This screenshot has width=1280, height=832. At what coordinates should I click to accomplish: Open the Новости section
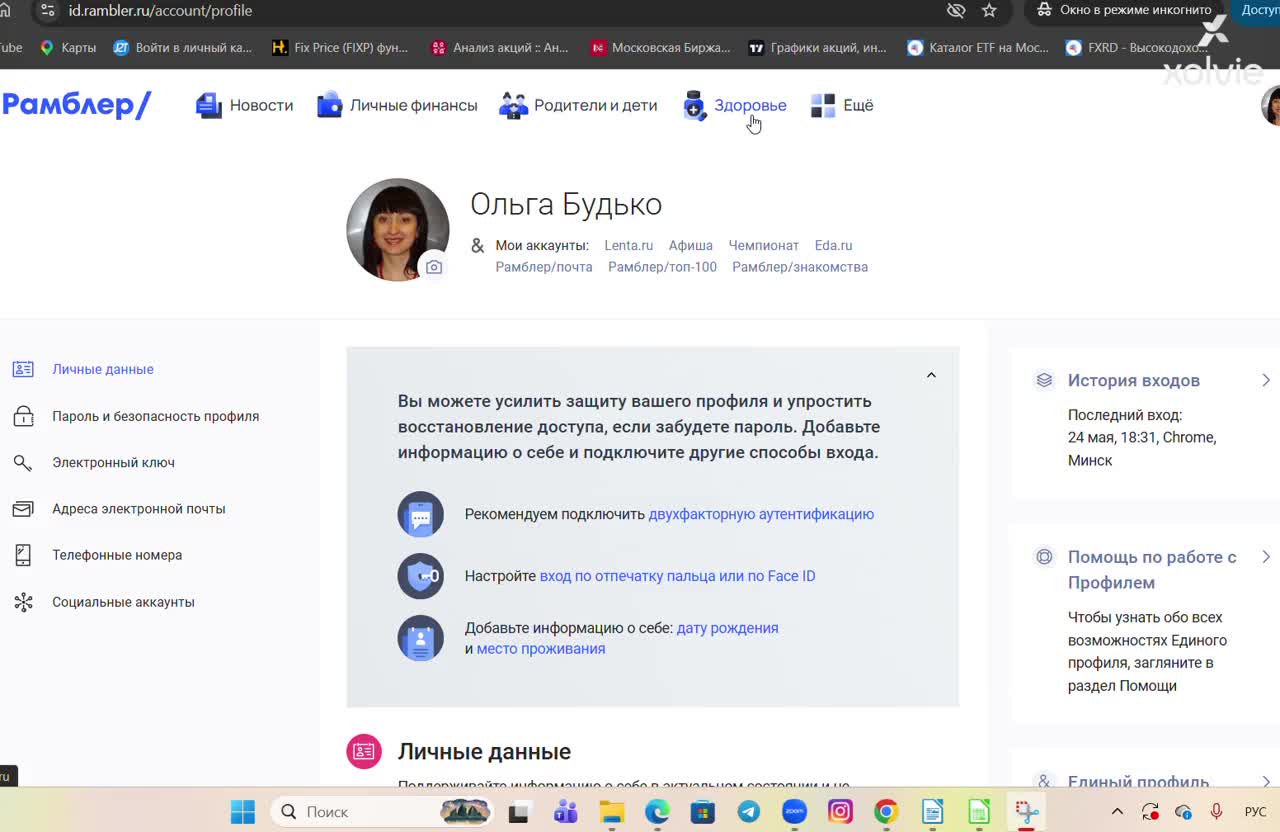(x=245, y=105)
